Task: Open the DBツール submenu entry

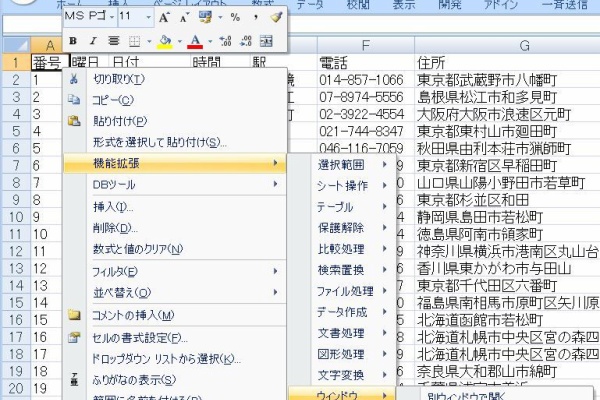Action: tap(175, 184)
